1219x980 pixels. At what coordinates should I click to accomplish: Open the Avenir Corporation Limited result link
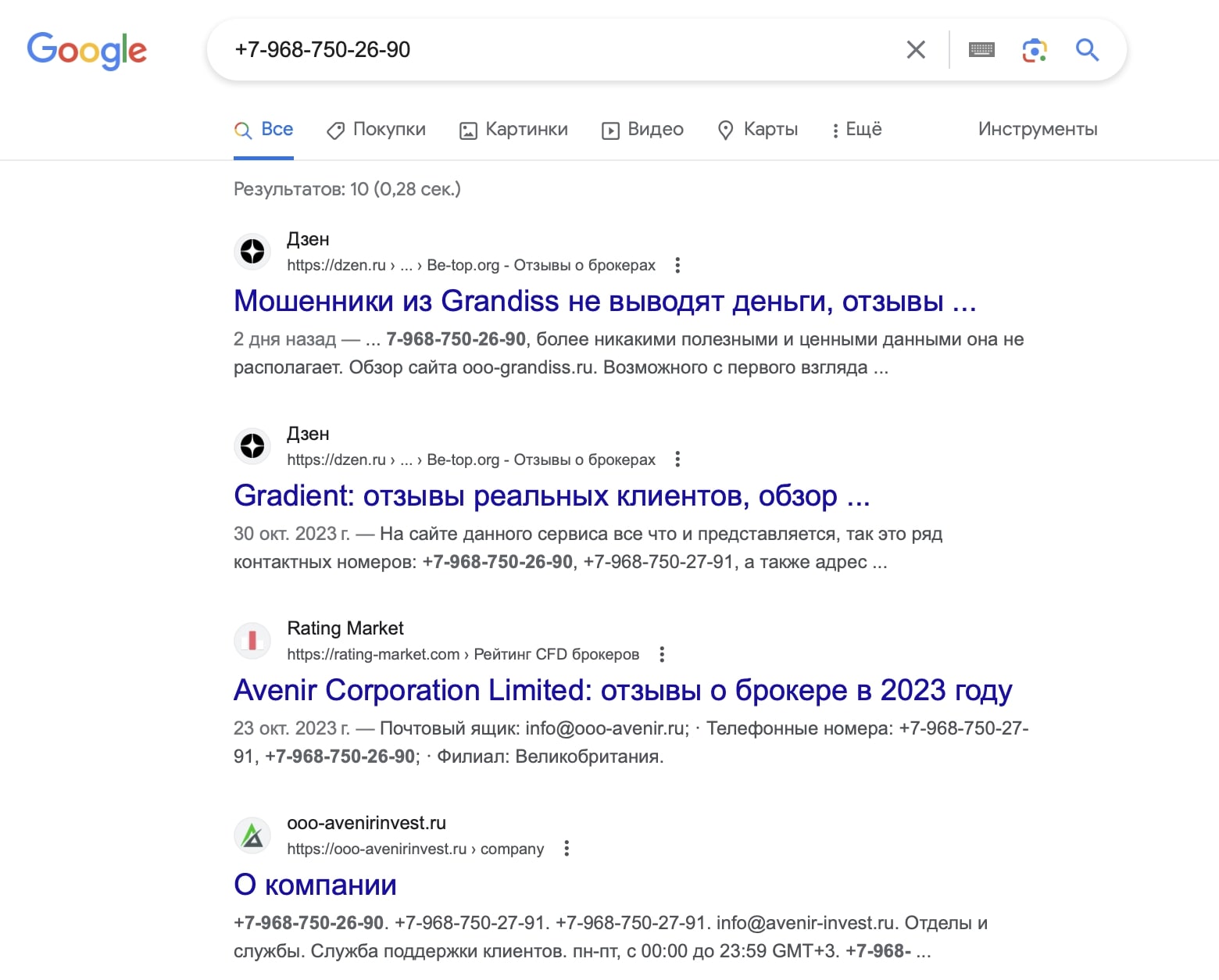[x=623, y=690]
